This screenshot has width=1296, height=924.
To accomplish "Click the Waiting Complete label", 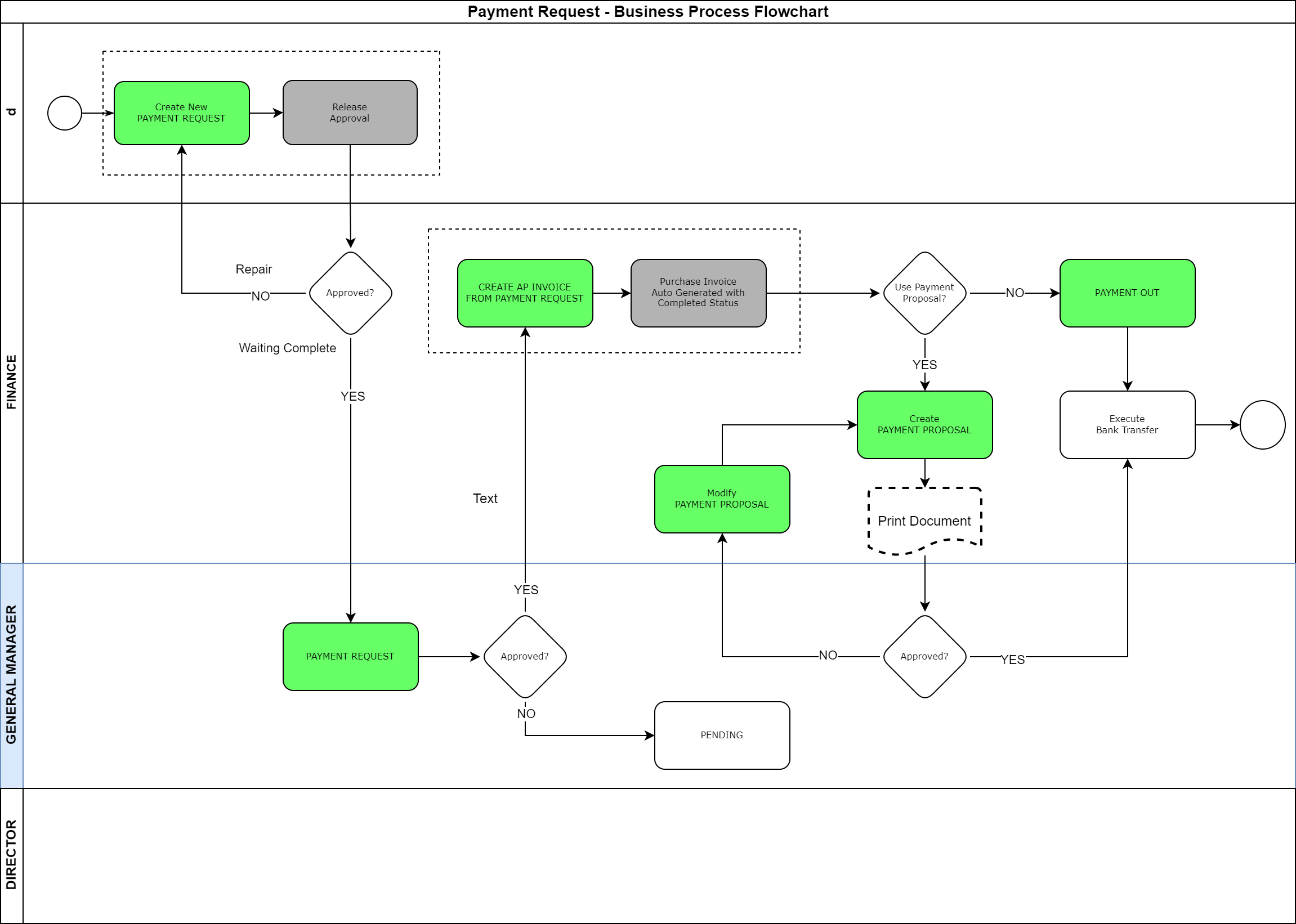I will pyautogui.click(x=288, y=348).
